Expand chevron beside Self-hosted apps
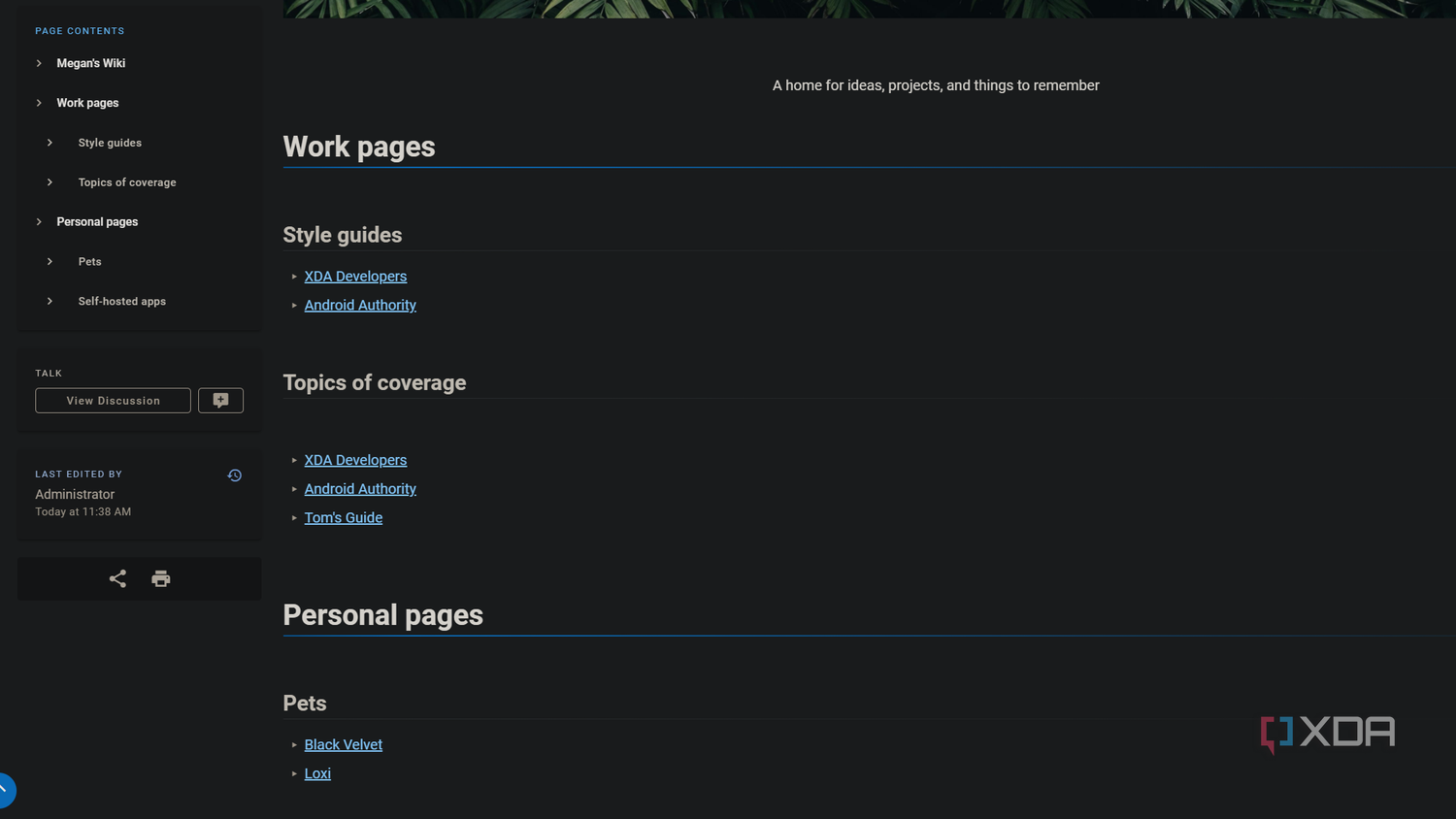Screen dimensions: 1456x819 [x=50, y=302]
